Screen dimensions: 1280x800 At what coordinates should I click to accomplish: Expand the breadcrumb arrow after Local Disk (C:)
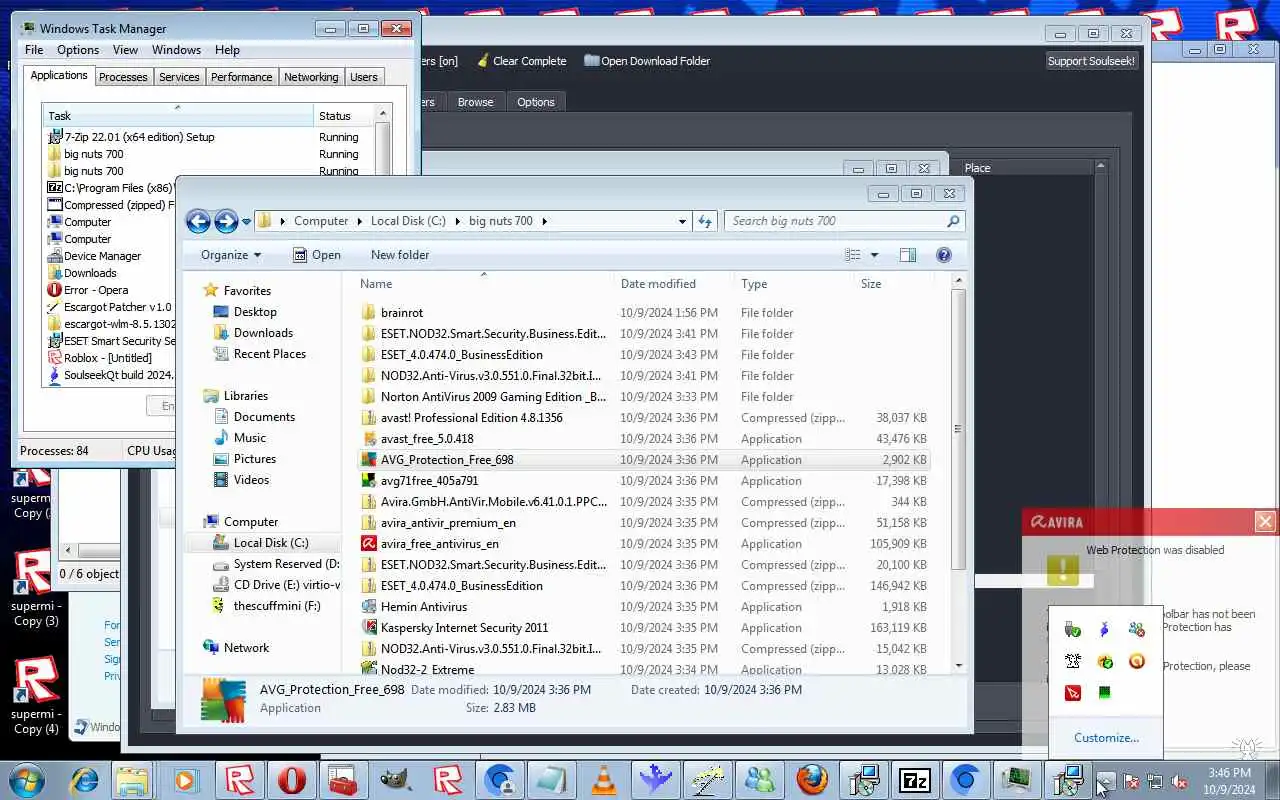458,221
